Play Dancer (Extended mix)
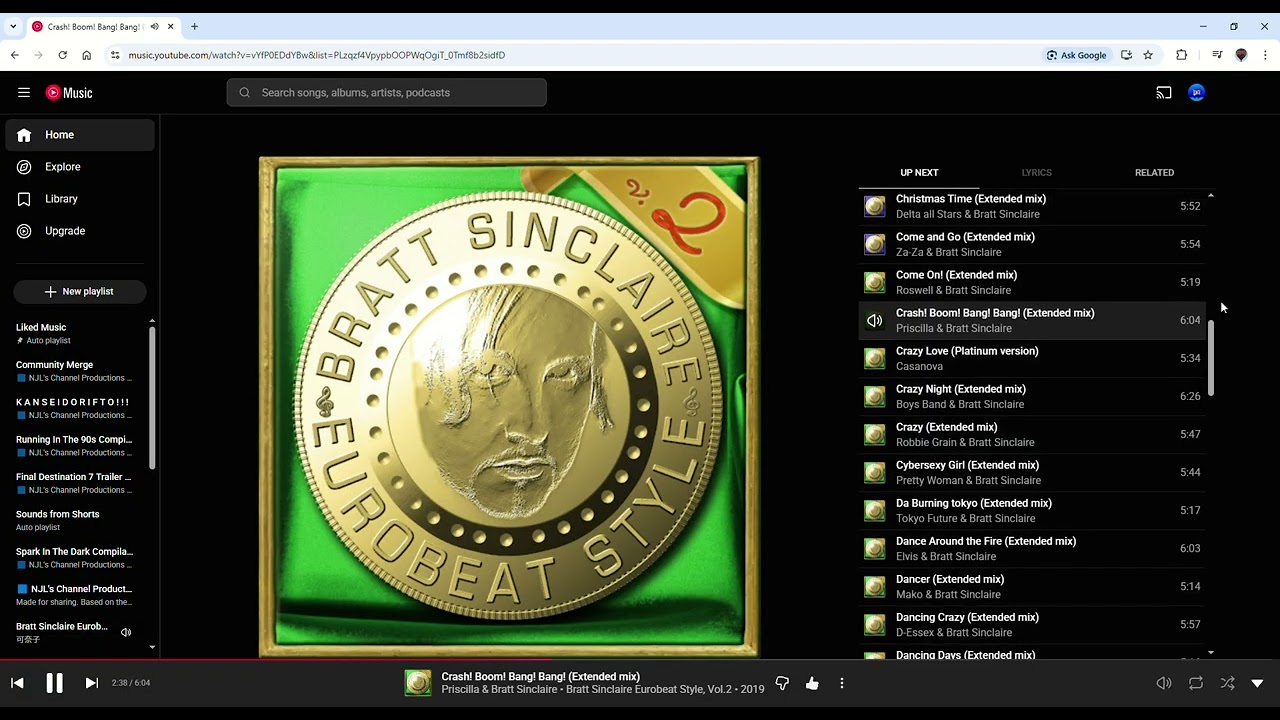This screenshot has height=720, width=1280. tap(1032, 586)
